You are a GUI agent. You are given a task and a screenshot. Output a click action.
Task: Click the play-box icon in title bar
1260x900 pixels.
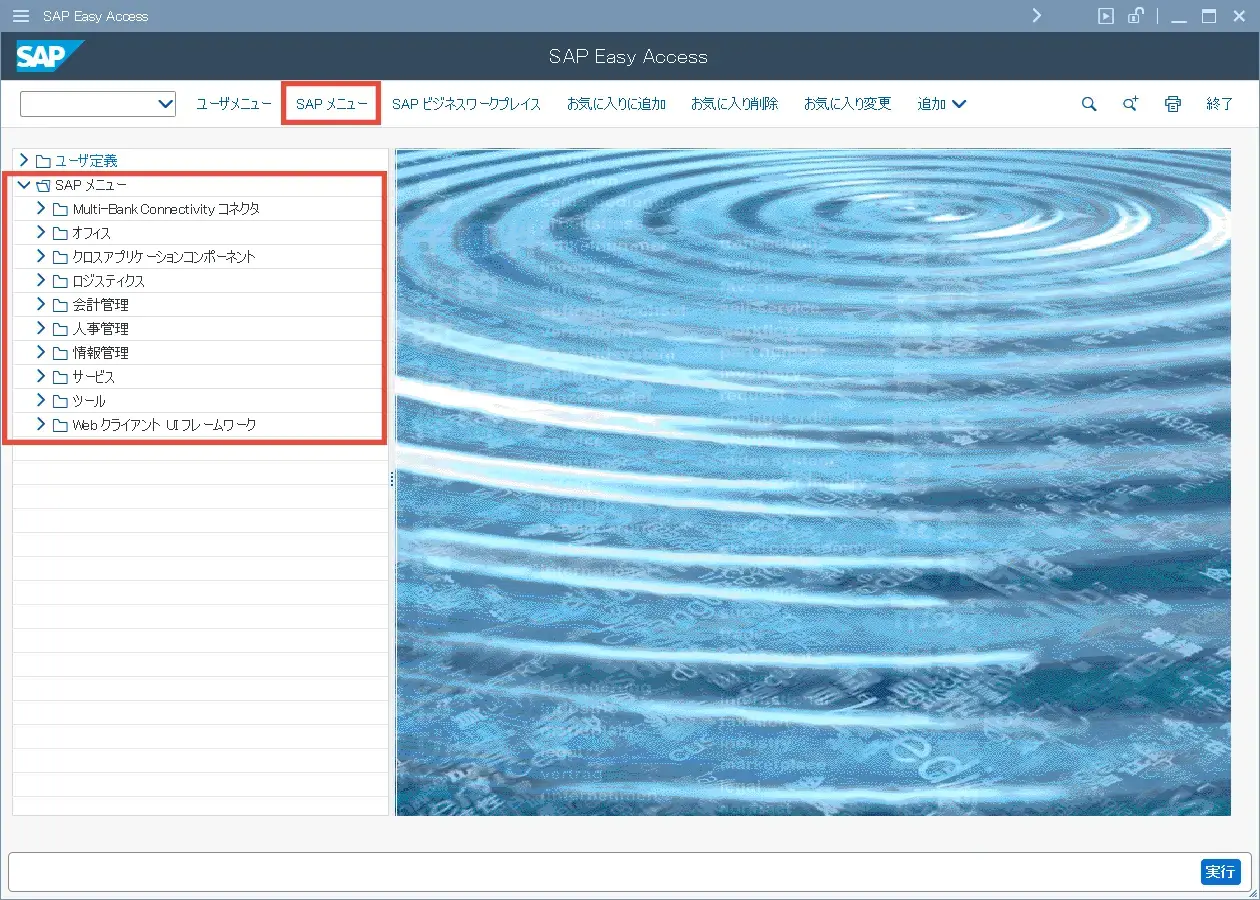click(x=1105, y=16)
